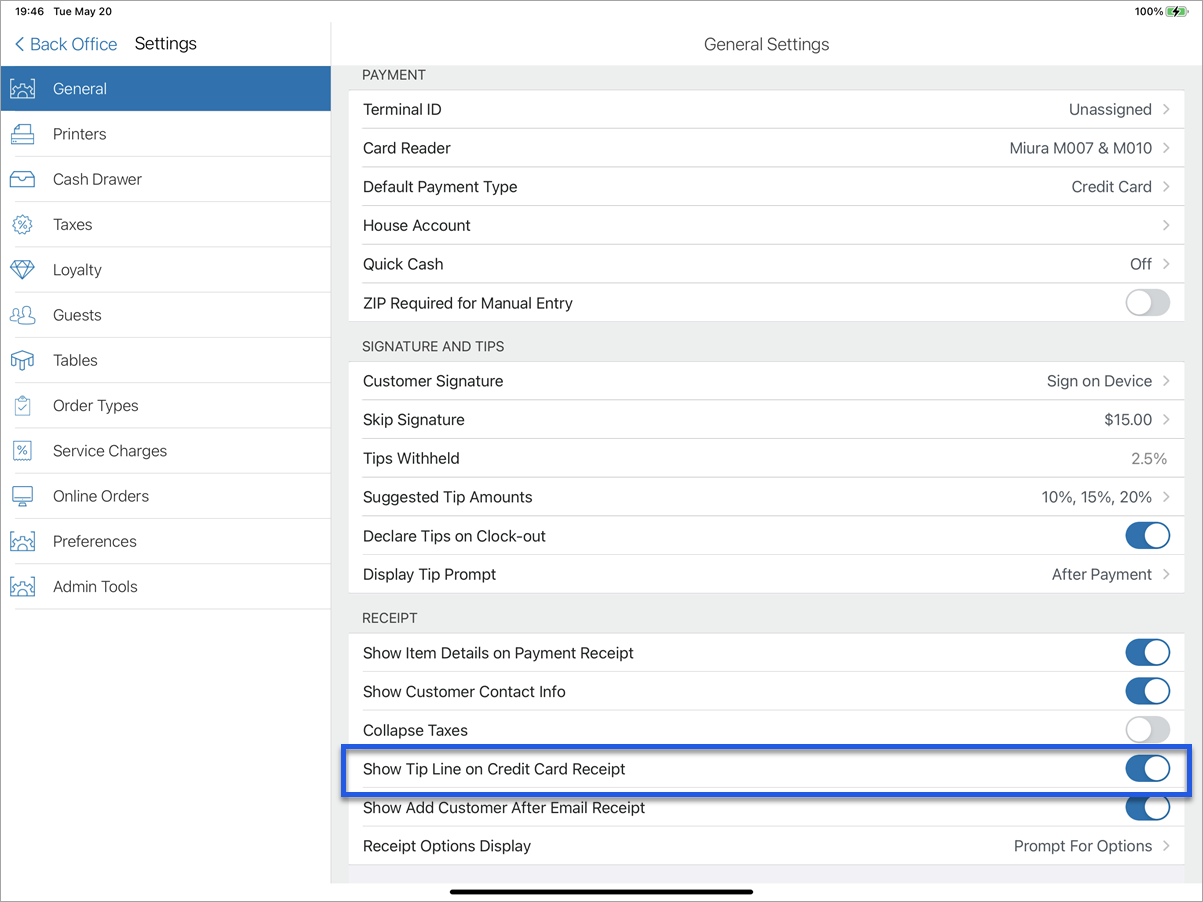The height and width of the screenshot is (902, 1203).
Task: Click the Sign on Device value
Action: 1099,381
